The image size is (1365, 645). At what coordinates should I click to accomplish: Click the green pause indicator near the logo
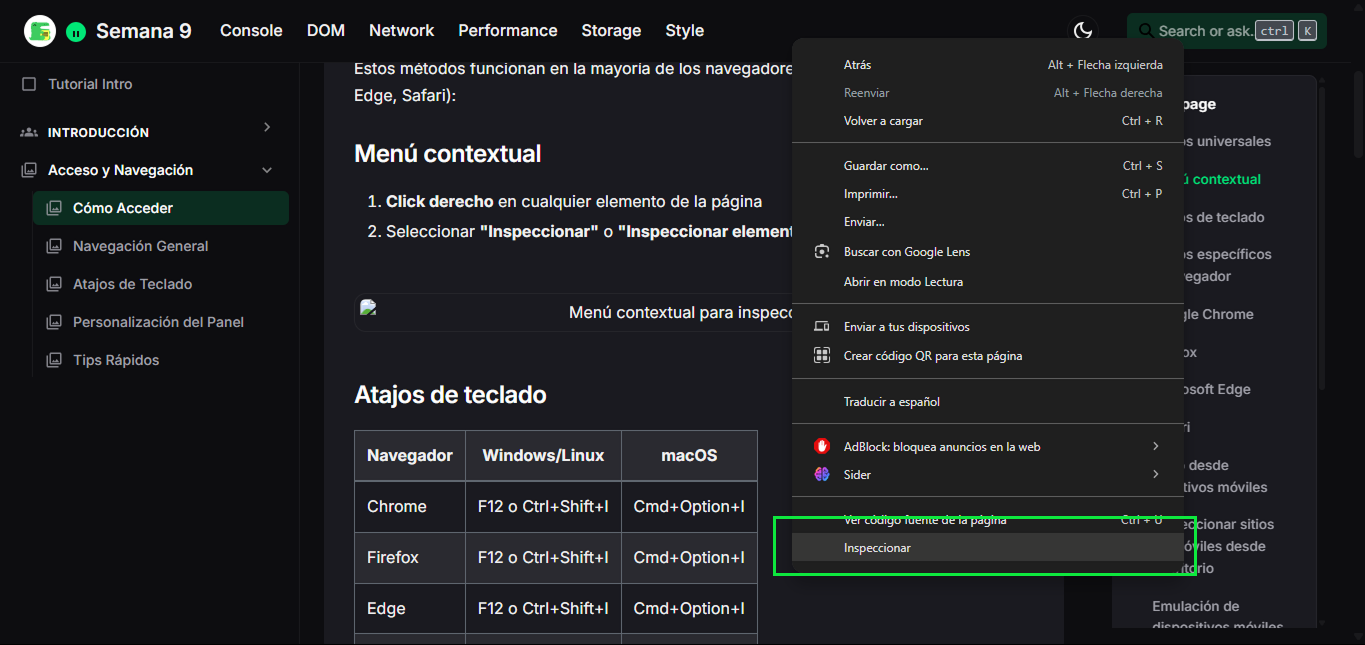coord(76,31)
